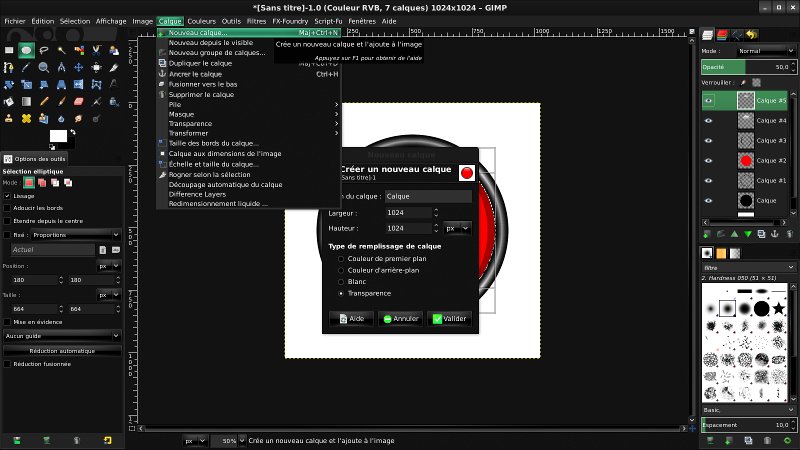Select the Fuzzy Select magic wand tool
Screen dimensions: 800x450
pos(62,50)
